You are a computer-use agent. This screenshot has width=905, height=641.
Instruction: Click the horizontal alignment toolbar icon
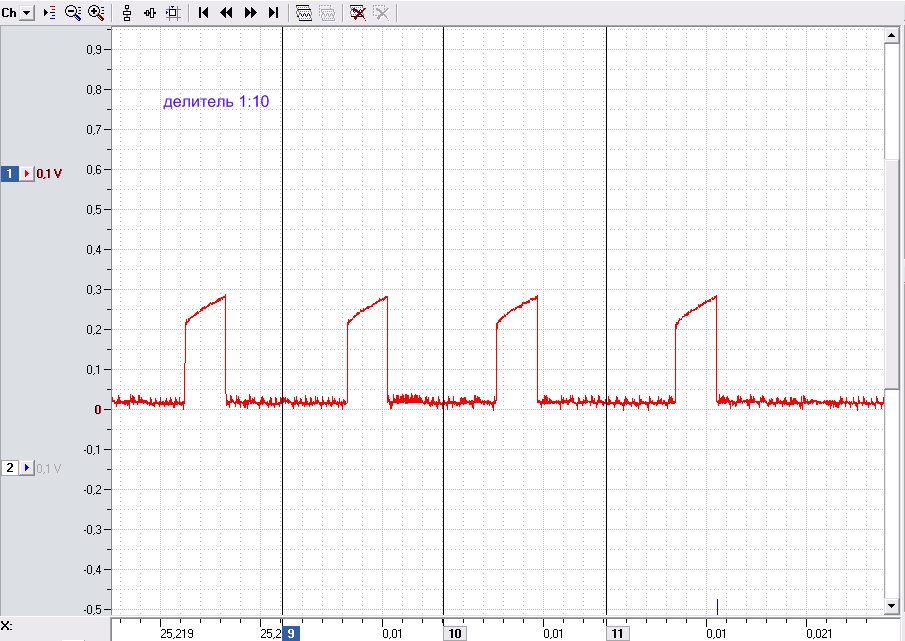pyautogui.click(x=150, y=13)
